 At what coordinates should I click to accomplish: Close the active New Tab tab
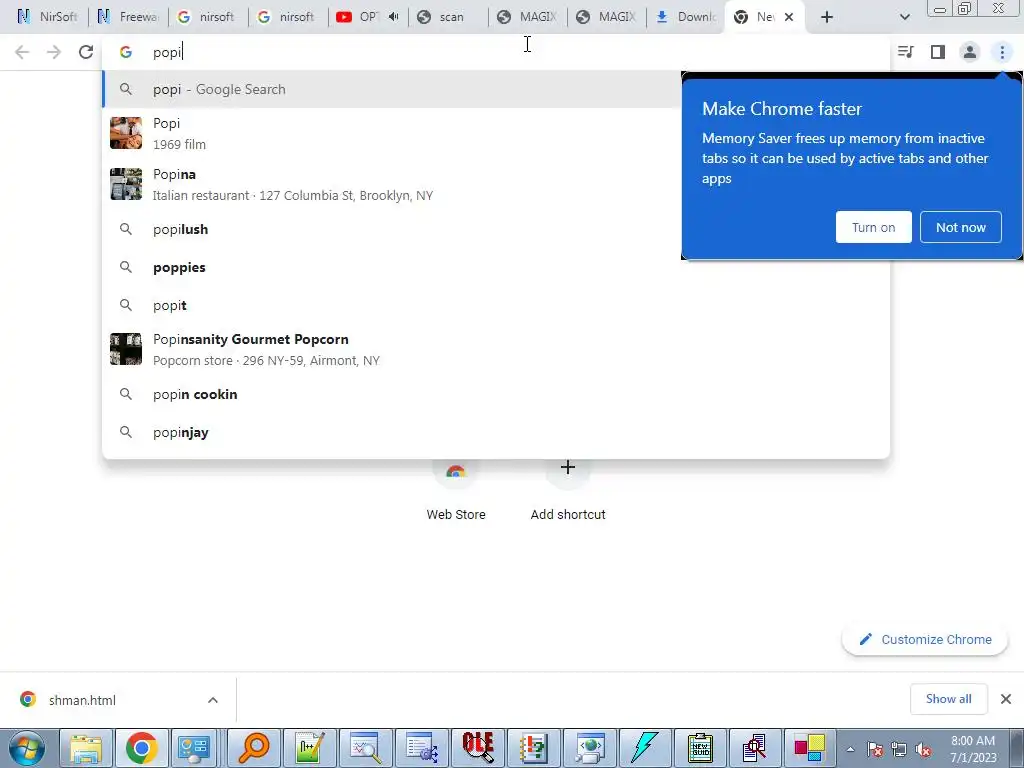pos(789,17)
